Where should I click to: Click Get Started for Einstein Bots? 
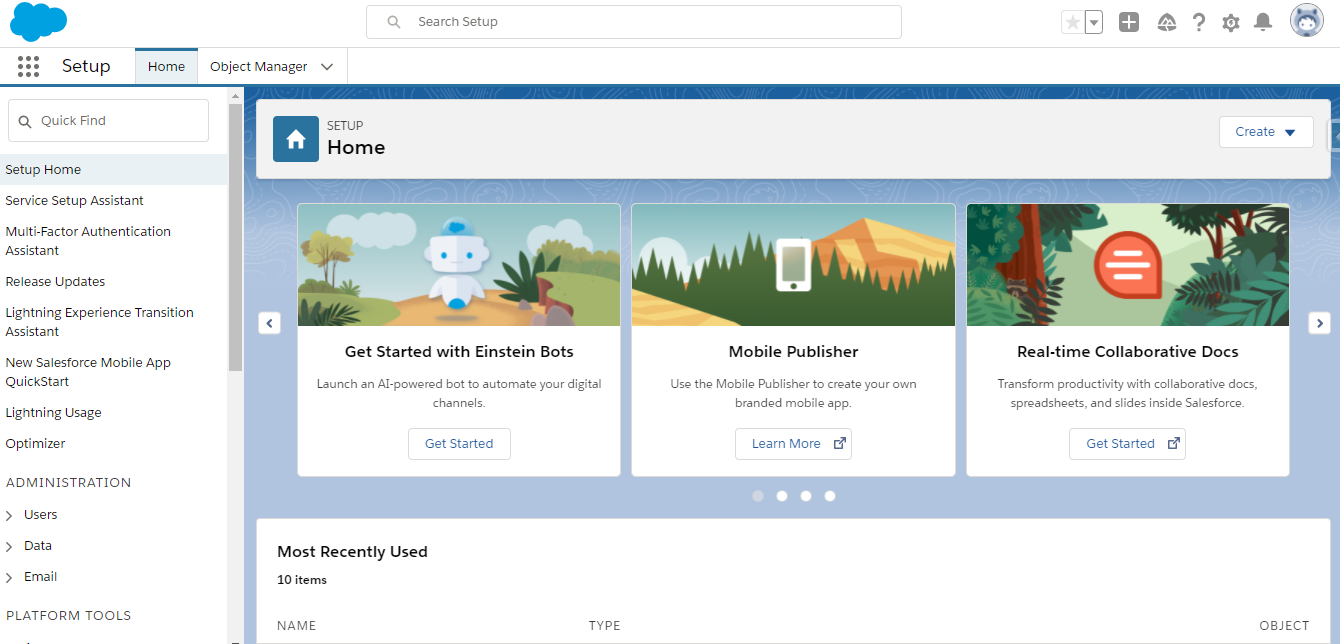pos(459,444)
